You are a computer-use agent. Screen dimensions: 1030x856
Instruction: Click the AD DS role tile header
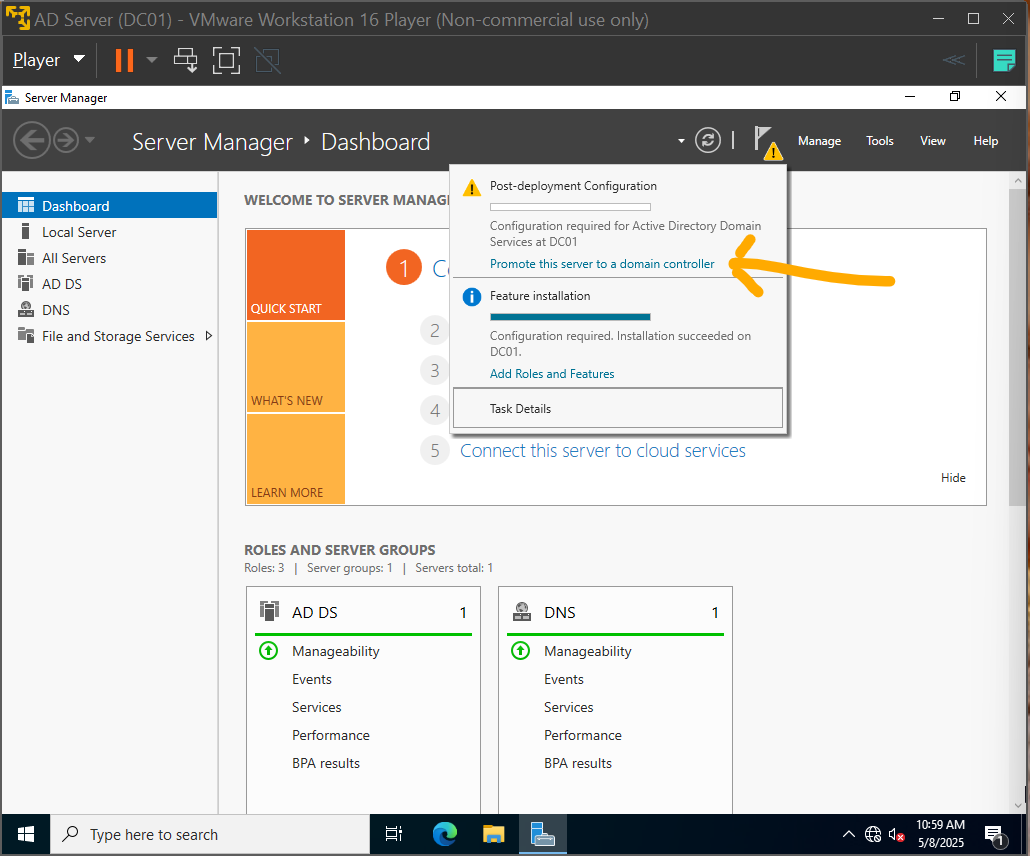pos(363,612)
